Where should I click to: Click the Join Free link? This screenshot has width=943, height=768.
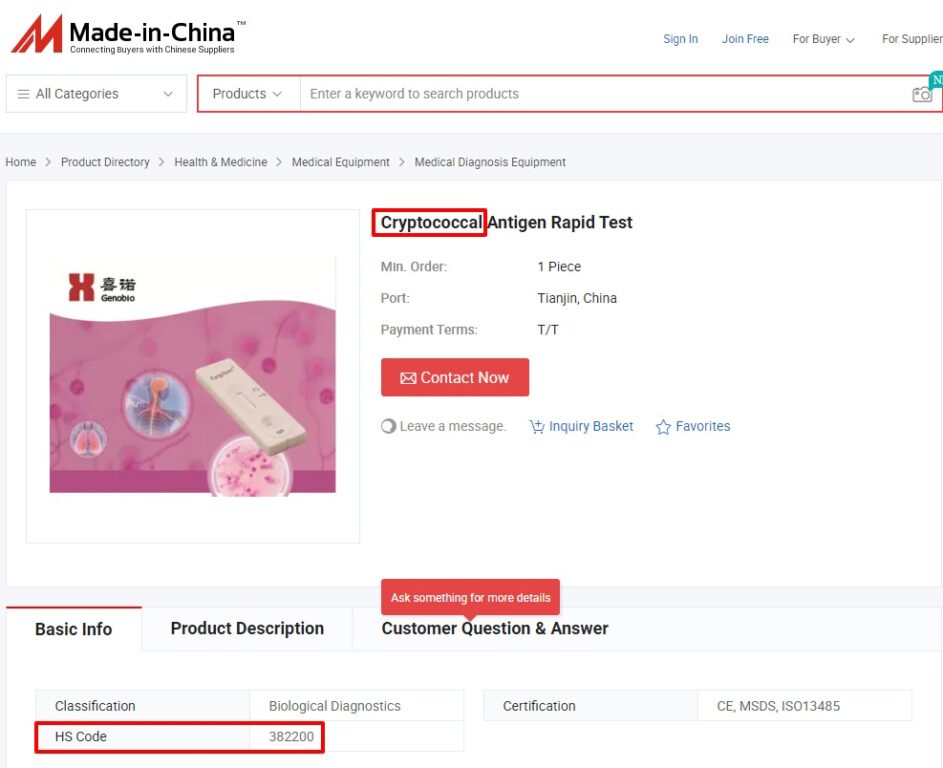tap(745, 39)
